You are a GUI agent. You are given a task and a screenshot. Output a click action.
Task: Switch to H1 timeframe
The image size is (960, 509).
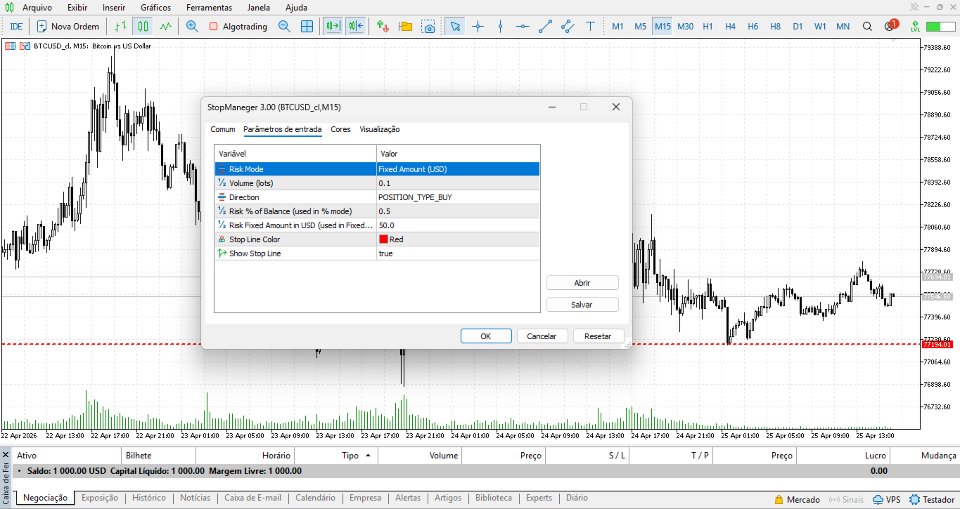(x=708, y=26)
